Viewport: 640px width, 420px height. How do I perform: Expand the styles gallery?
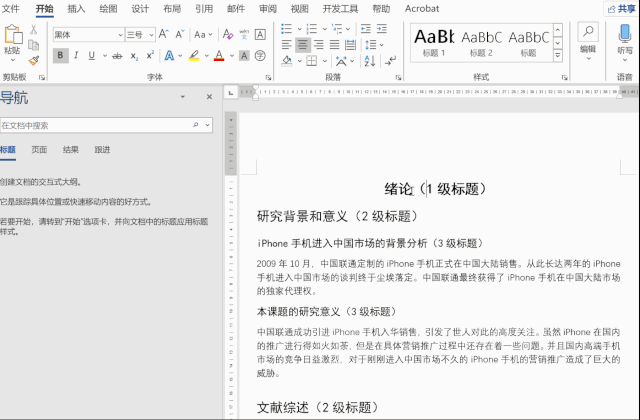(558, 56)
